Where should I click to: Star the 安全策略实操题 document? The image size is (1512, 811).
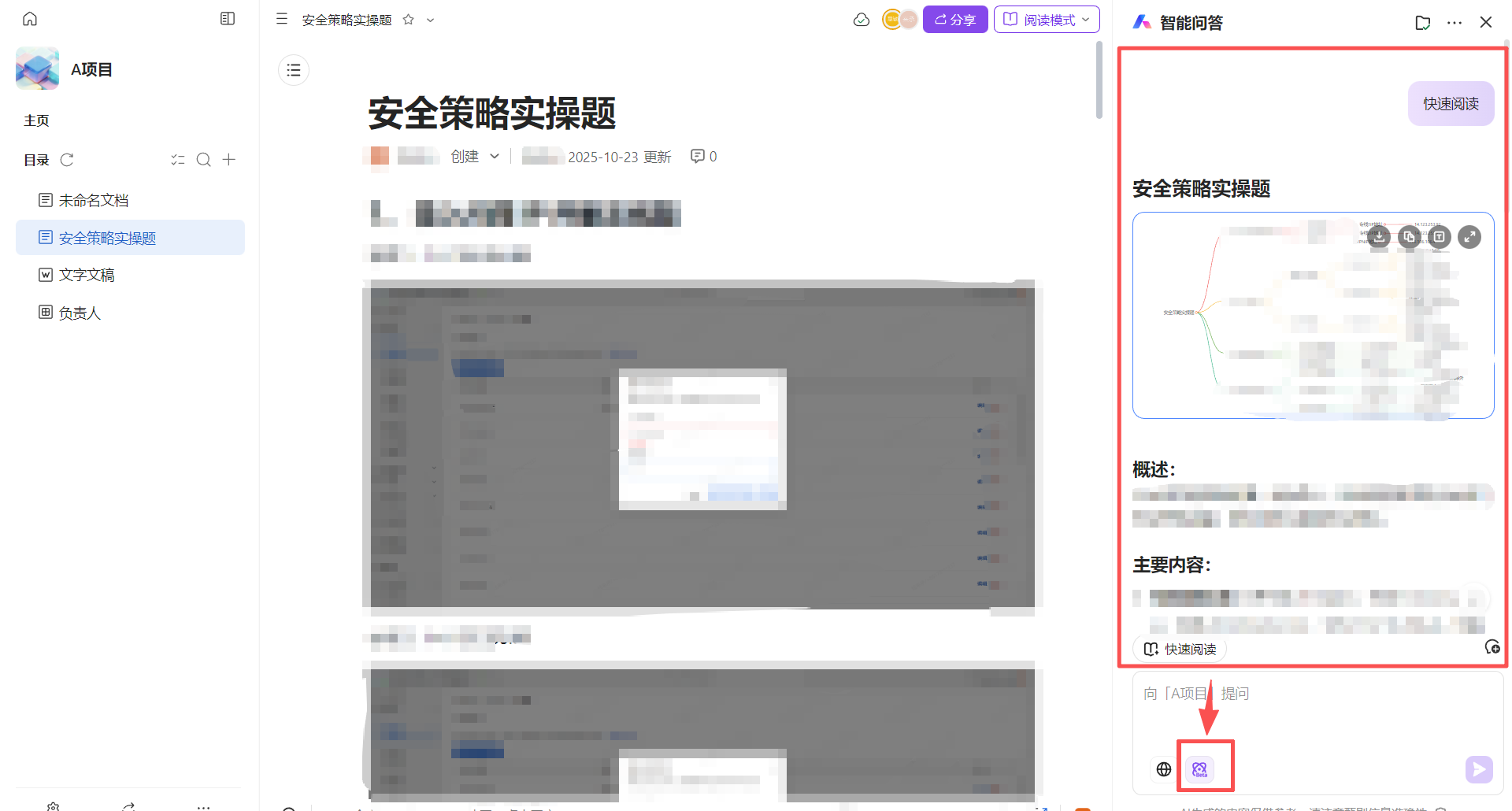tap(408, 20)
